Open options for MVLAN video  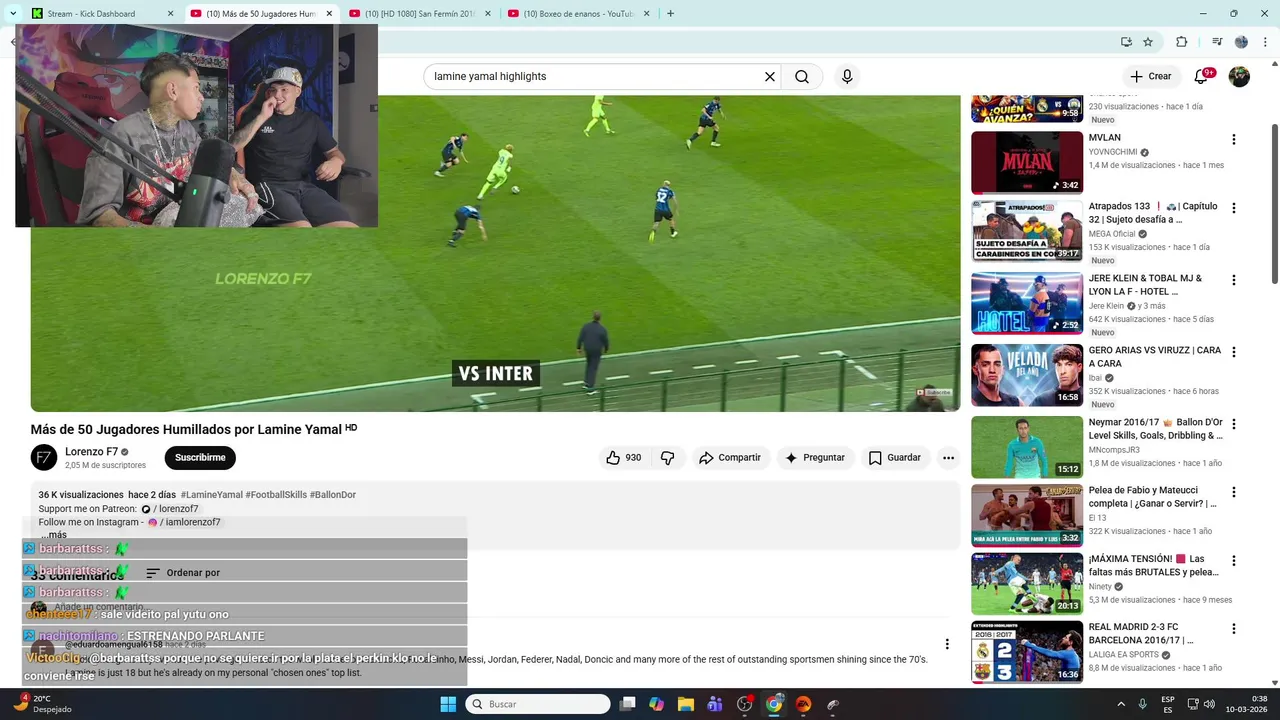(x=1233, y=140)
